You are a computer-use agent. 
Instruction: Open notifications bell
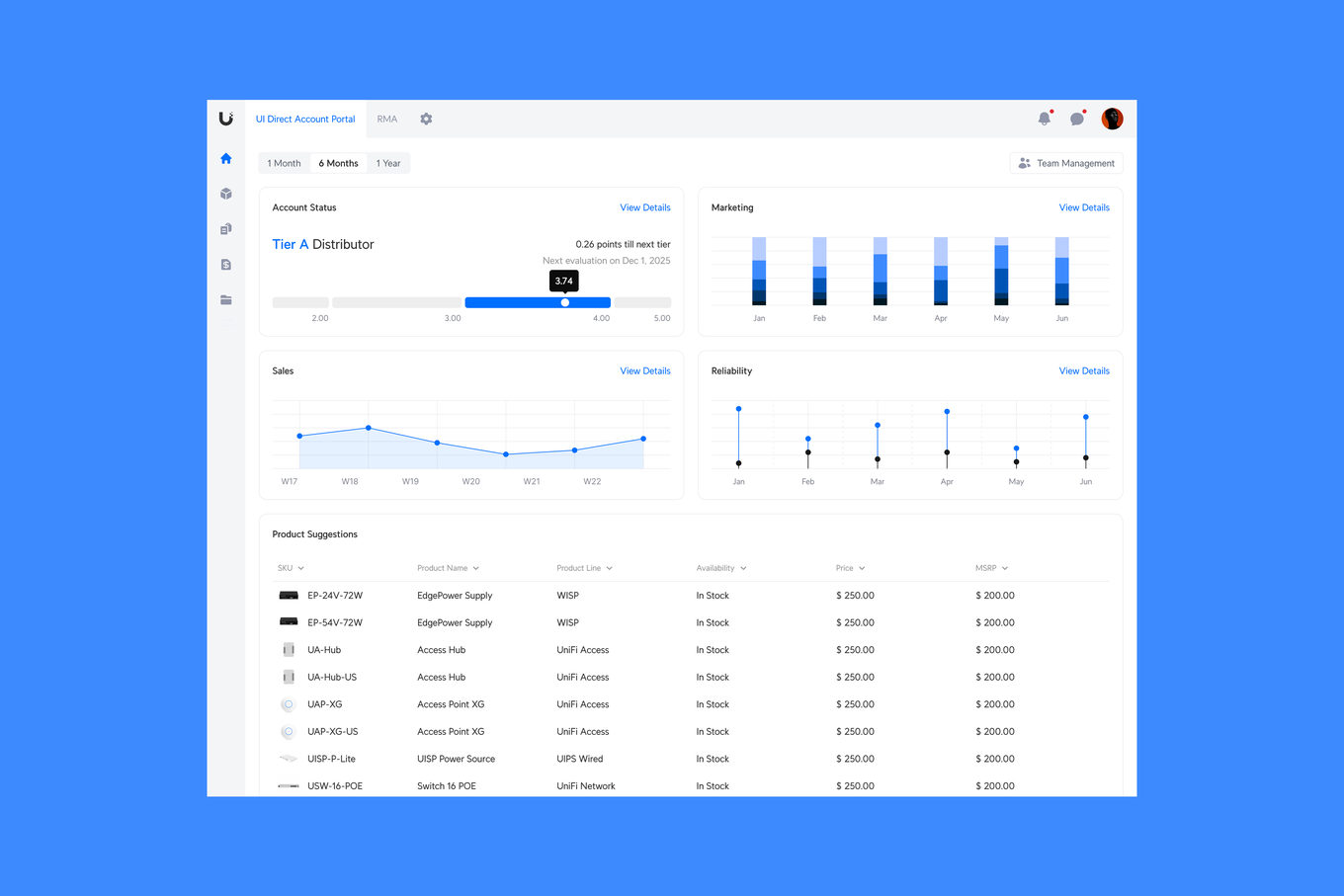1045,119
